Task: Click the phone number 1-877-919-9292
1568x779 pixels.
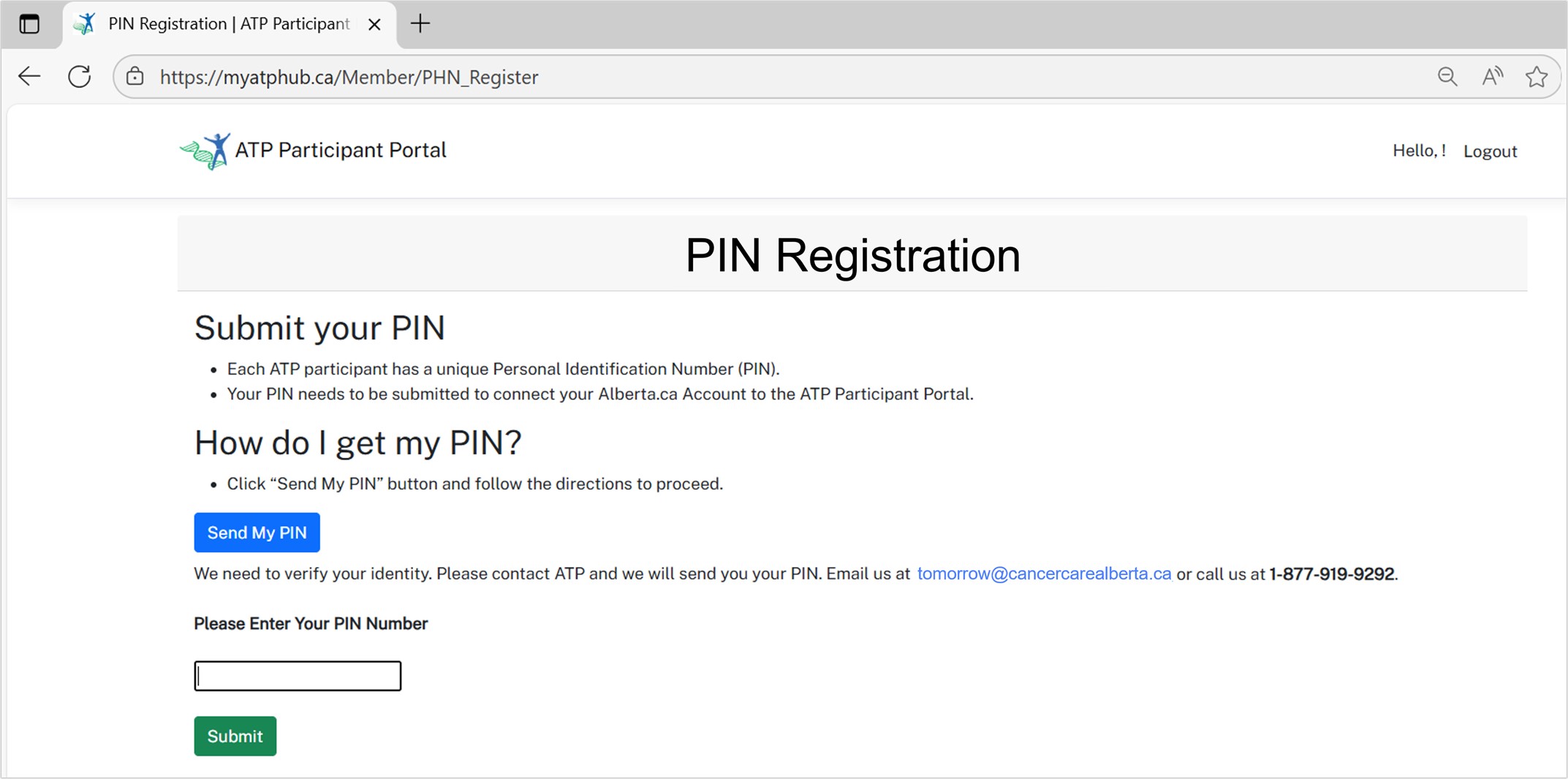Action: [1331, 574]
